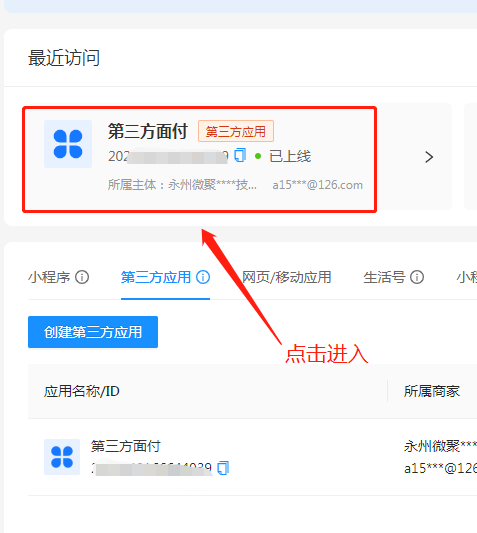Click the 所属主体 company text on card
477x533 pixels.
point(182,185)
